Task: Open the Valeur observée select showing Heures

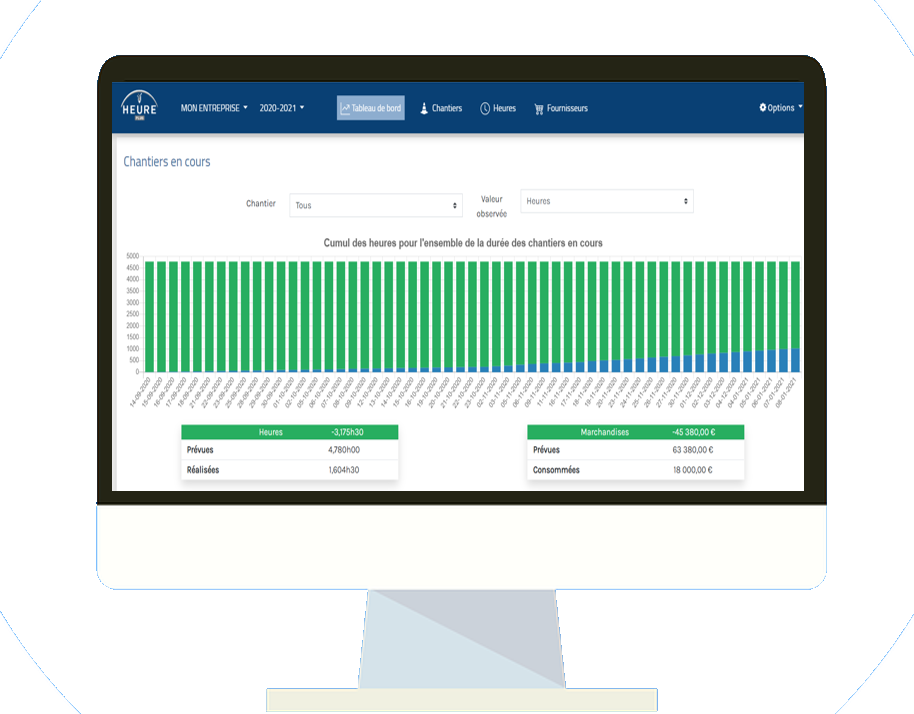Action: (607, 201)
